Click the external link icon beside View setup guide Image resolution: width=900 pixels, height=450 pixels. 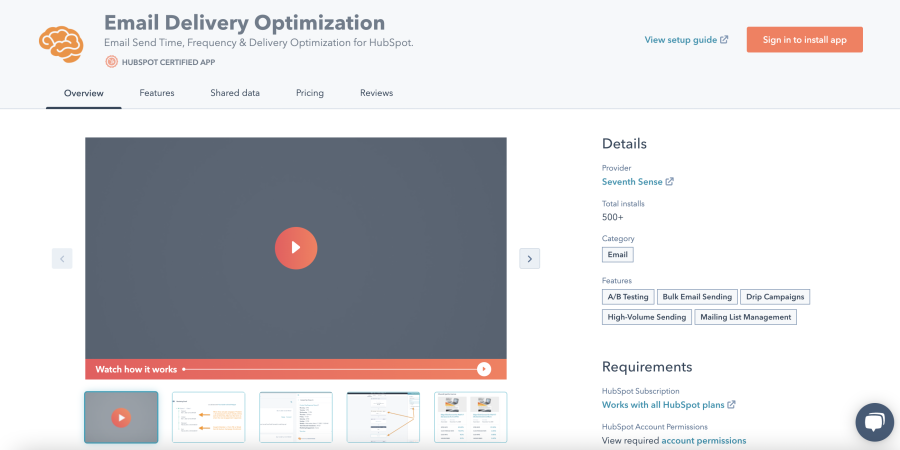point(724,40)
